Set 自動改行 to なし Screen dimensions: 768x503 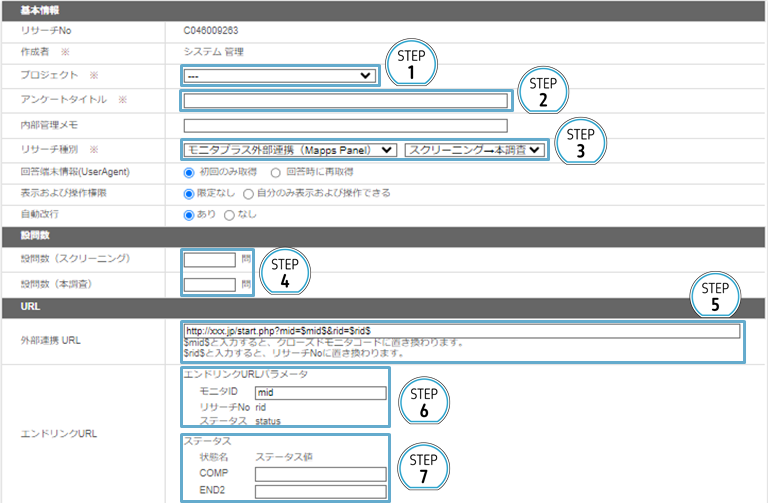230,214
